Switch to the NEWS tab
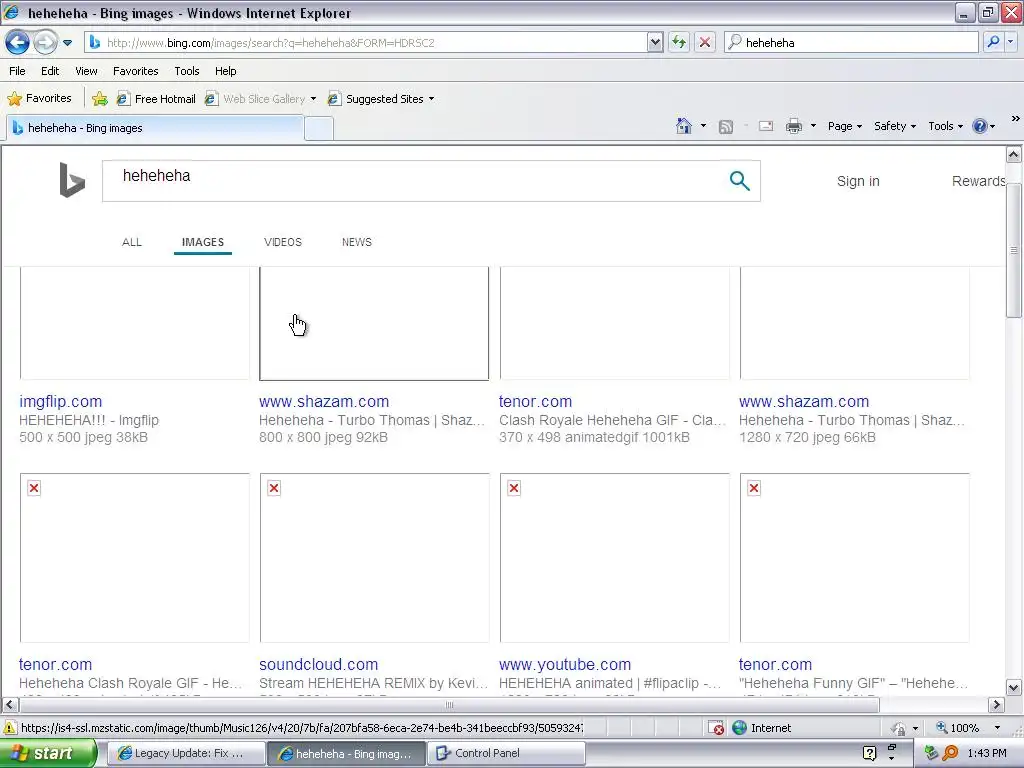The height and width of the screenshot is (768, 1024). (357, 242)
